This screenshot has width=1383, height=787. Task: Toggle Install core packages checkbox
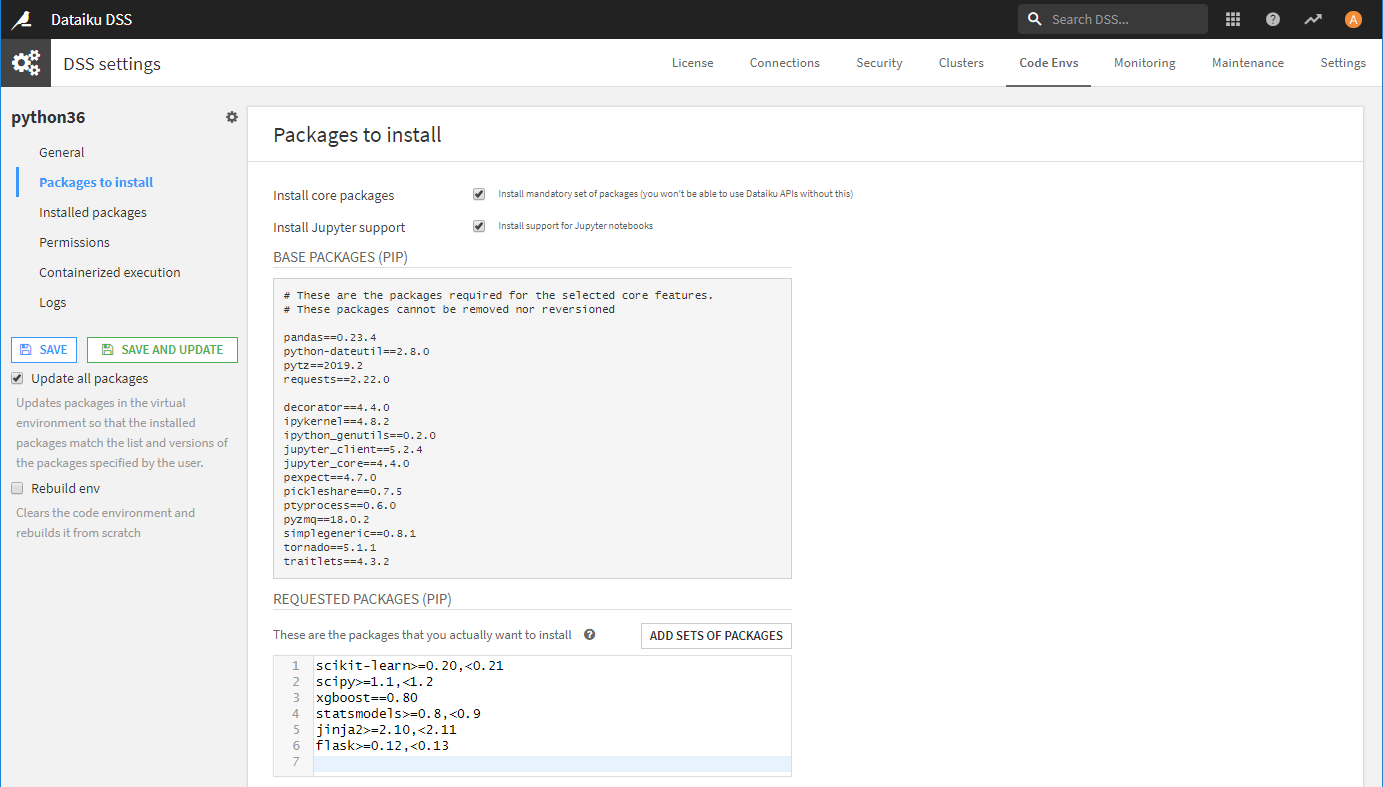click(x=479, y=194)
